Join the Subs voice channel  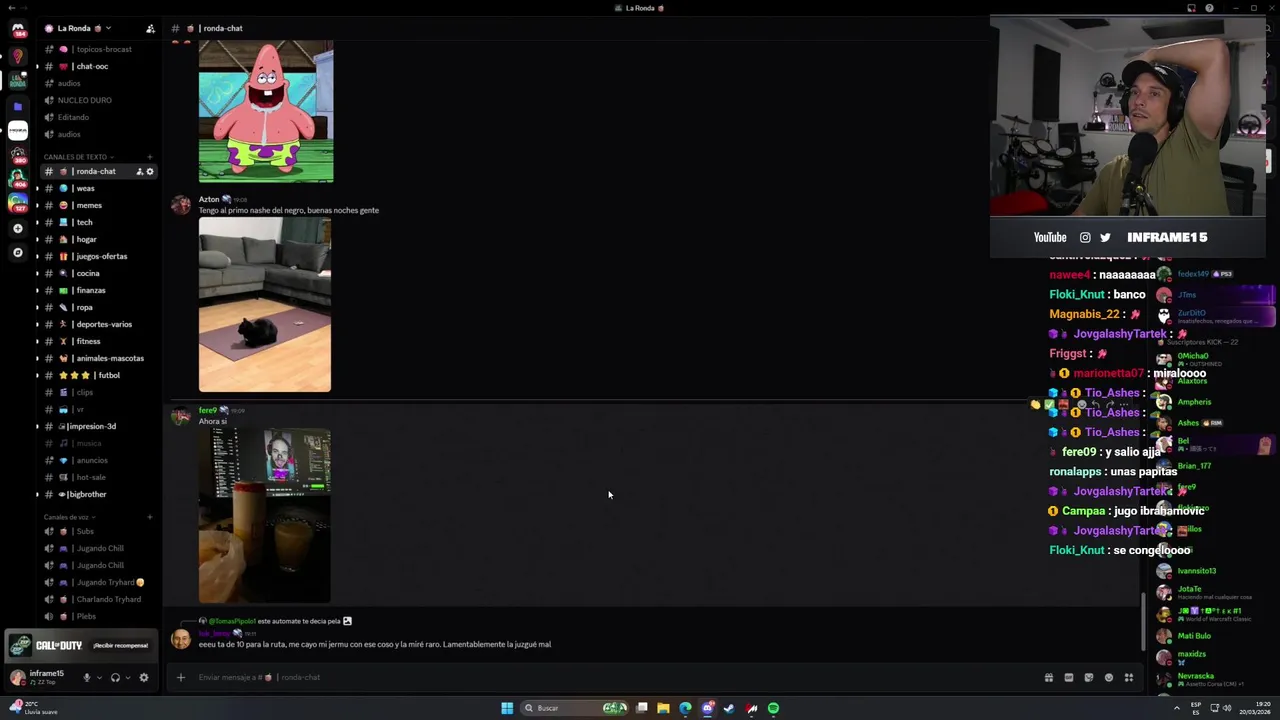click(99, 531)
